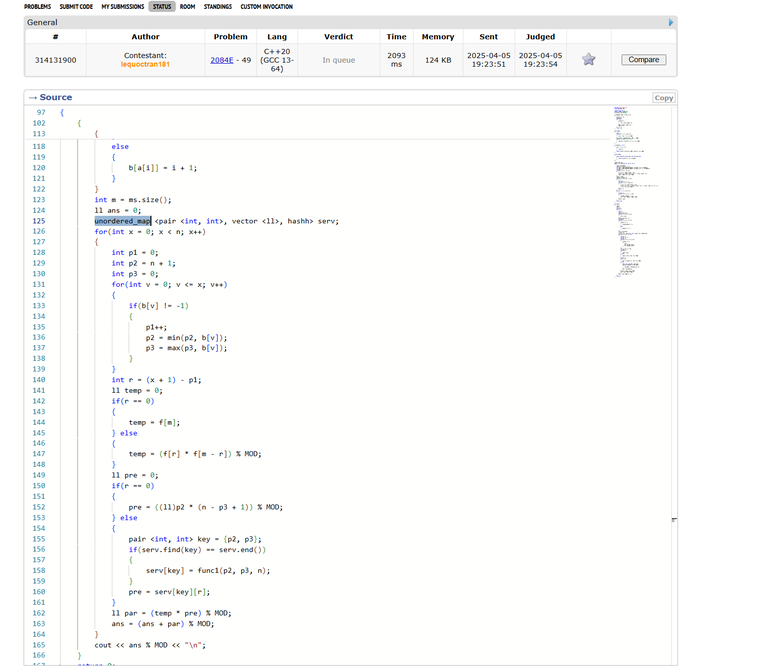Open author profile lequoctran181
768x672 pixels.
click(145, 65)
